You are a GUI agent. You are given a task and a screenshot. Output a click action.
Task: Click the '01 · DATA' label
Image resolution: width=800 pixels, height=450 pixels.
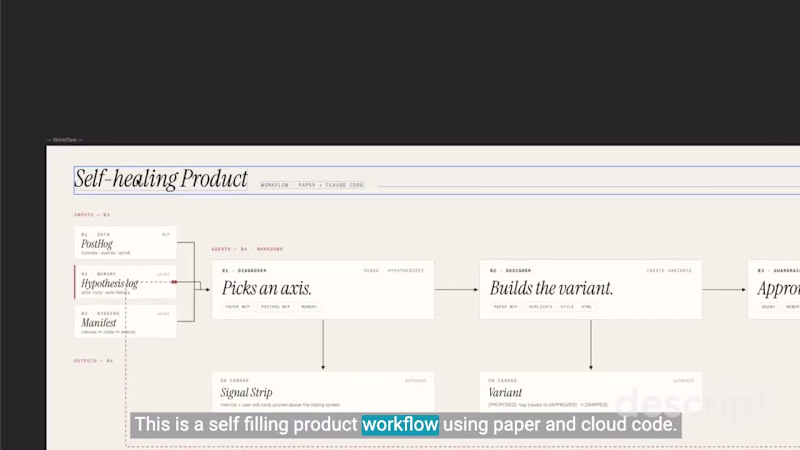[95, 235]
